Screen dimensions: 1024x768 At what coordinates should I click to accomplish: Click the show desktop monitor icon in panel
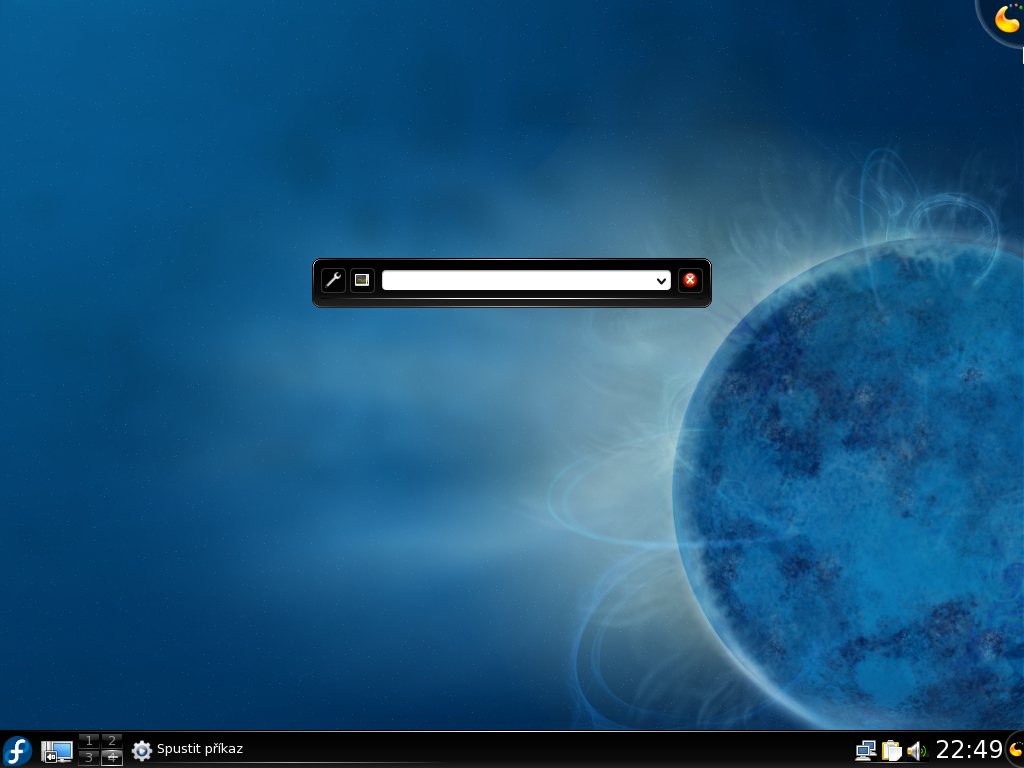[x=57, y=751]
